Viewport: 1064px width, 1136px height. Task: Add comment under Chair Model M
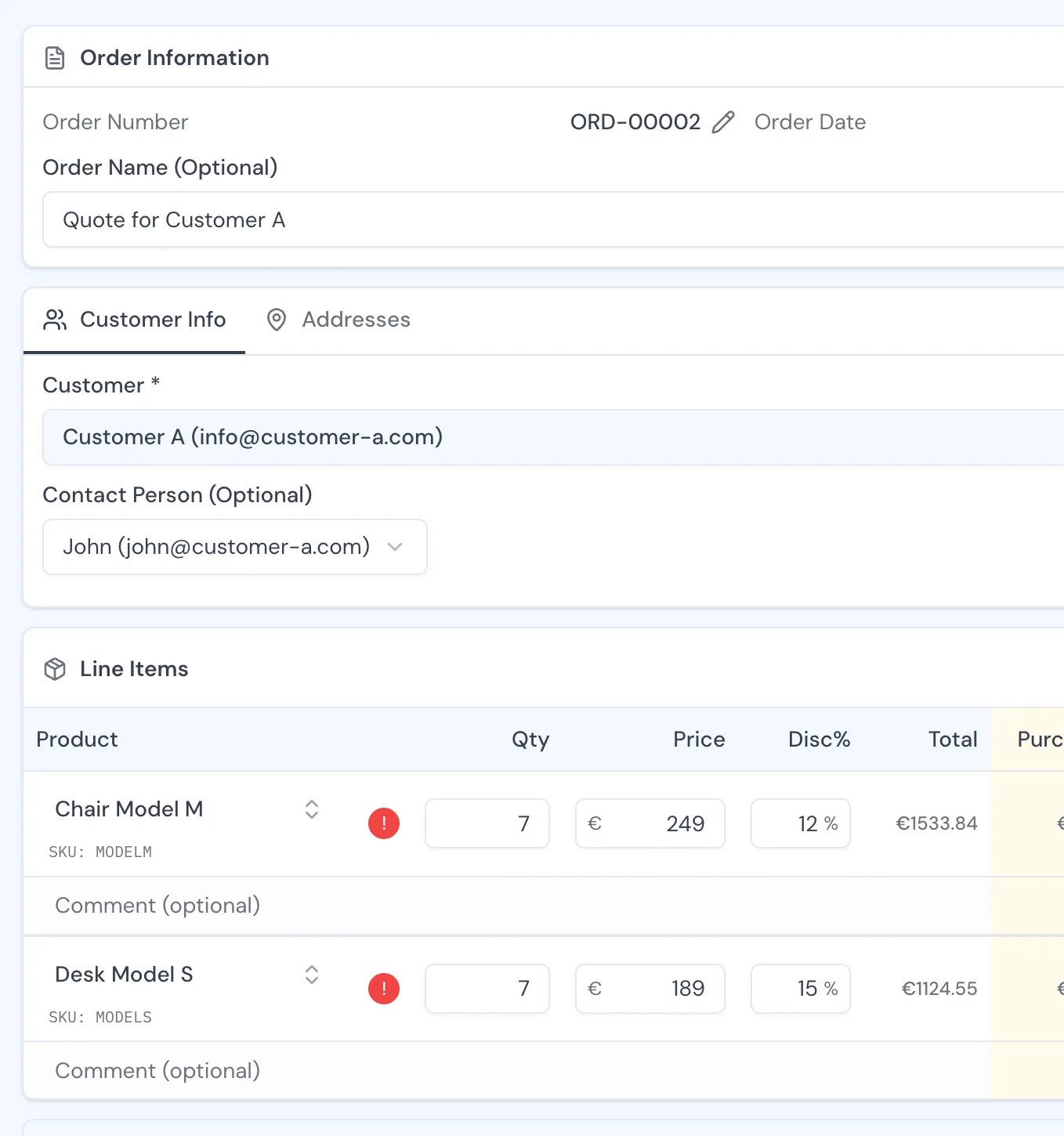coord(506,906)
